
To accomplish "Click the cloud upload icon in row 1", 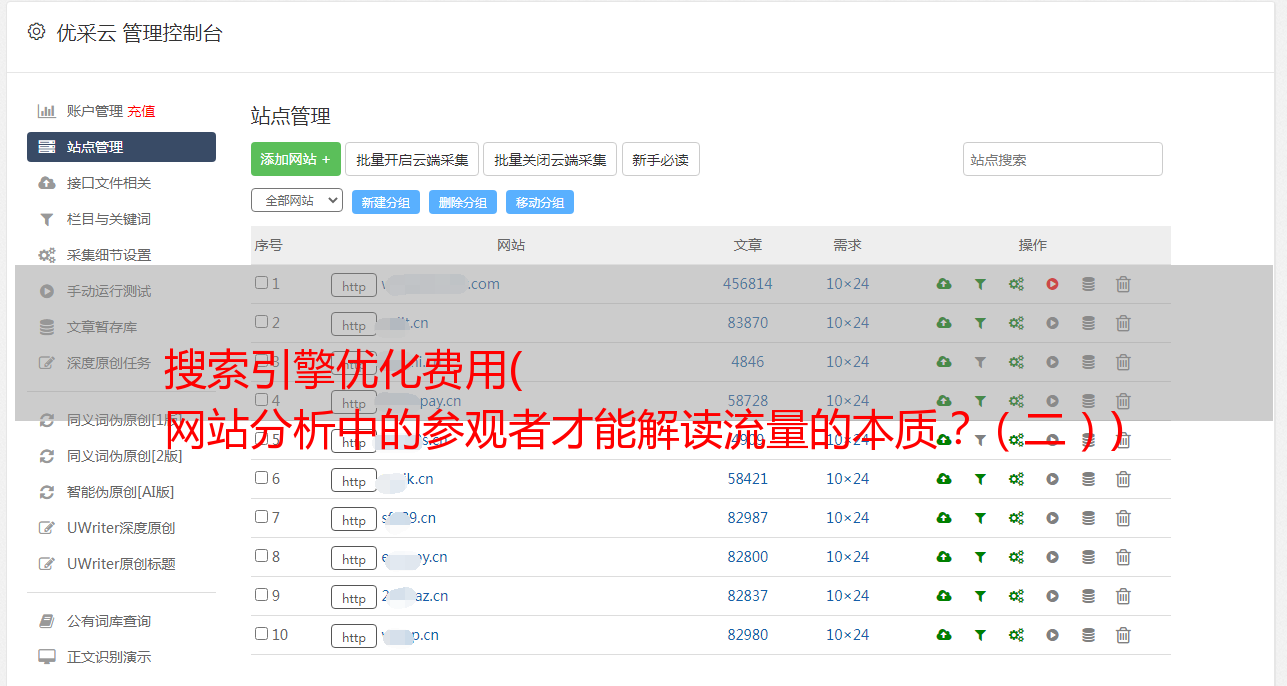I will tap(944, 284).
